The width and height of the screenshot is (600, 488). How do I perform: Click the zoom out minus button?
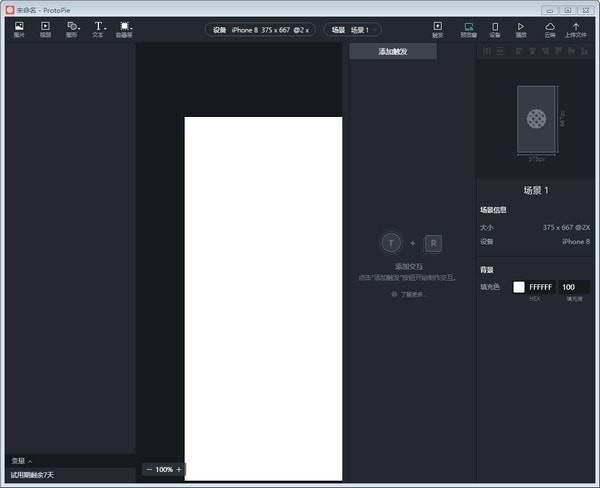coord(149,469)
